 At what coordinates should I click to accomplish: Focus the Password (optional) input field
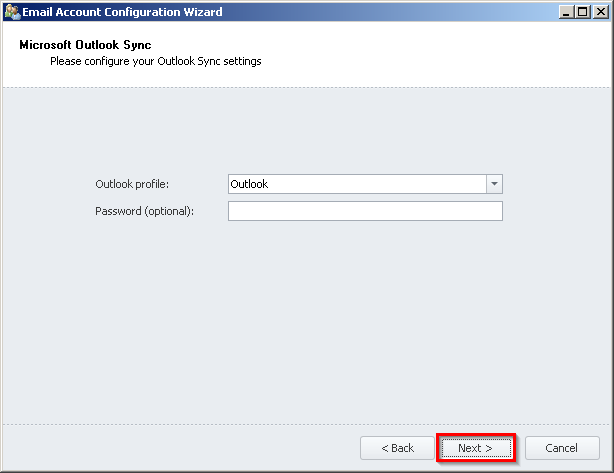[x=365, y=211]
